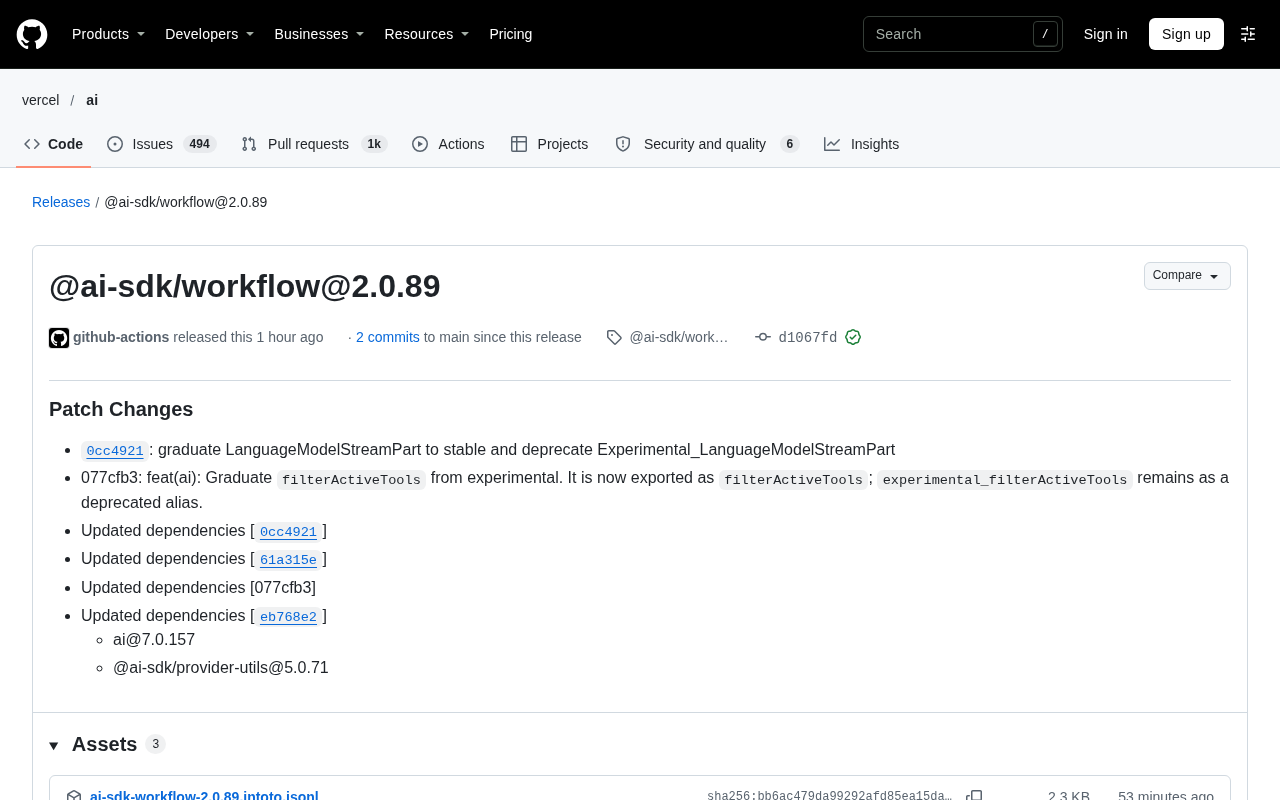Open commit 61a315e
1280x800 pixels.
point(288,560)
